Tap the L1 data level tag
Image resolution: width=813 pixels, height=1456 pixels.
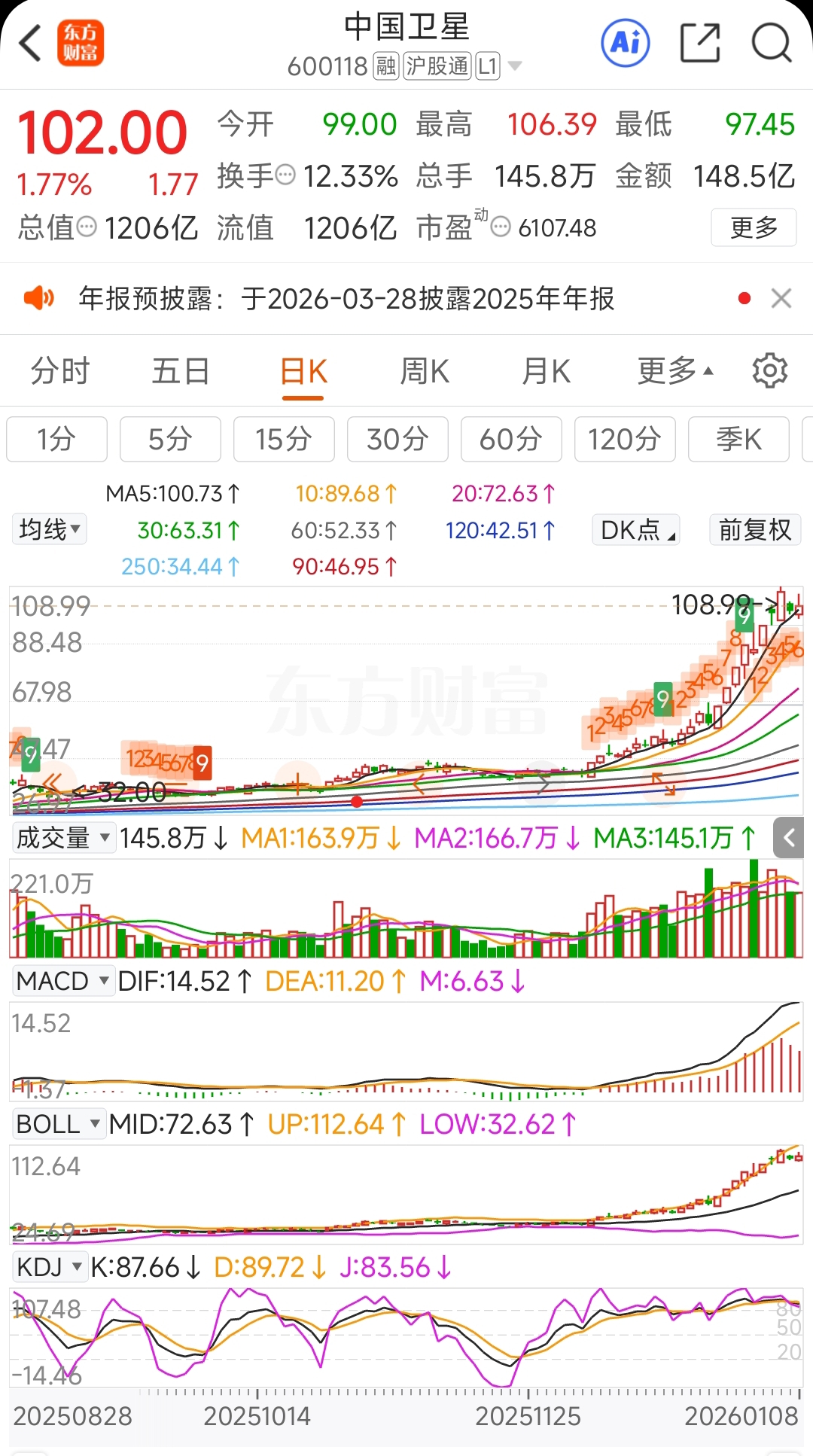(488, 66)
